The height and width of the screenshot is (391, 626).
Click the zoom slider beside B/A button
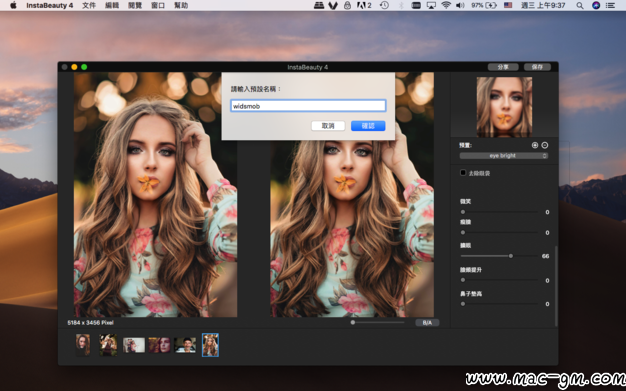378,322
